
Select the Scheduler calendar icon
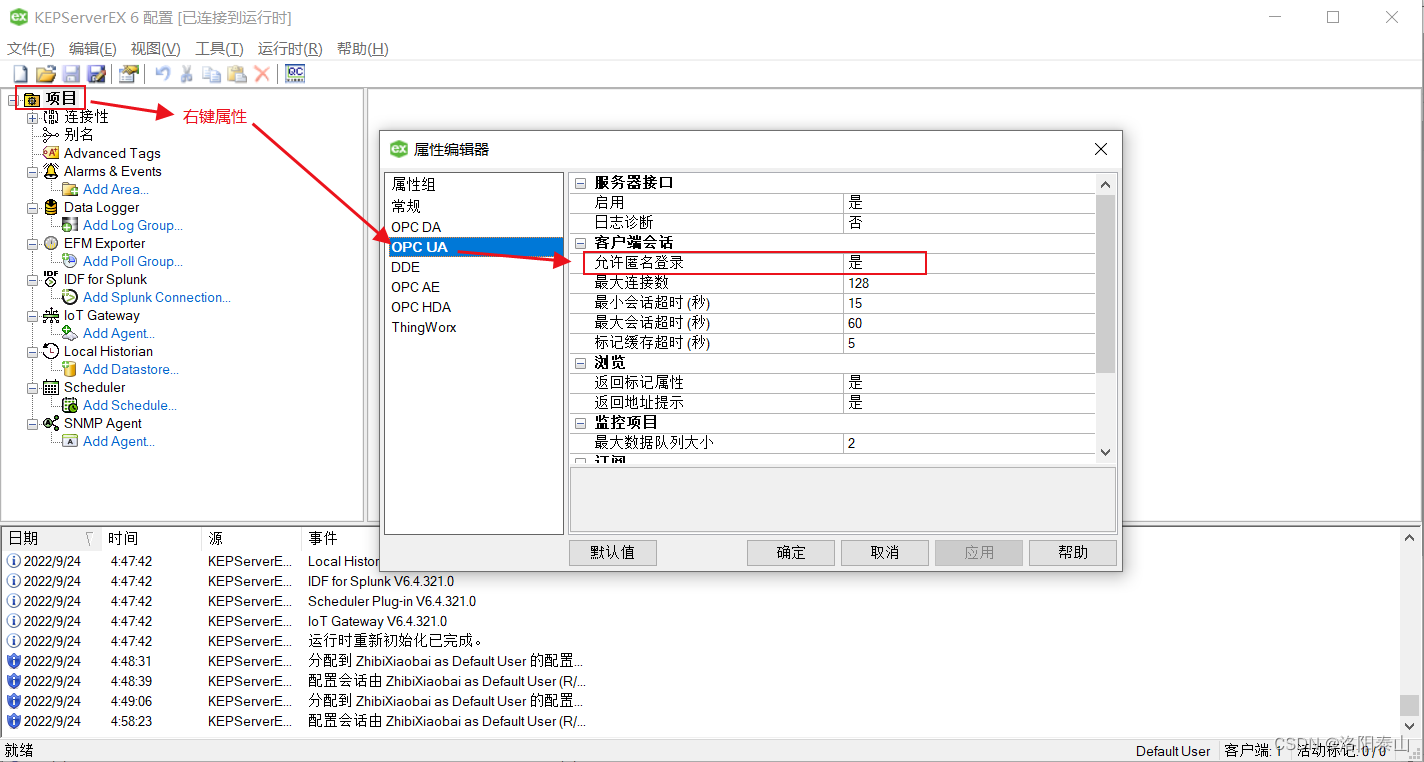(x=51, y=387)
